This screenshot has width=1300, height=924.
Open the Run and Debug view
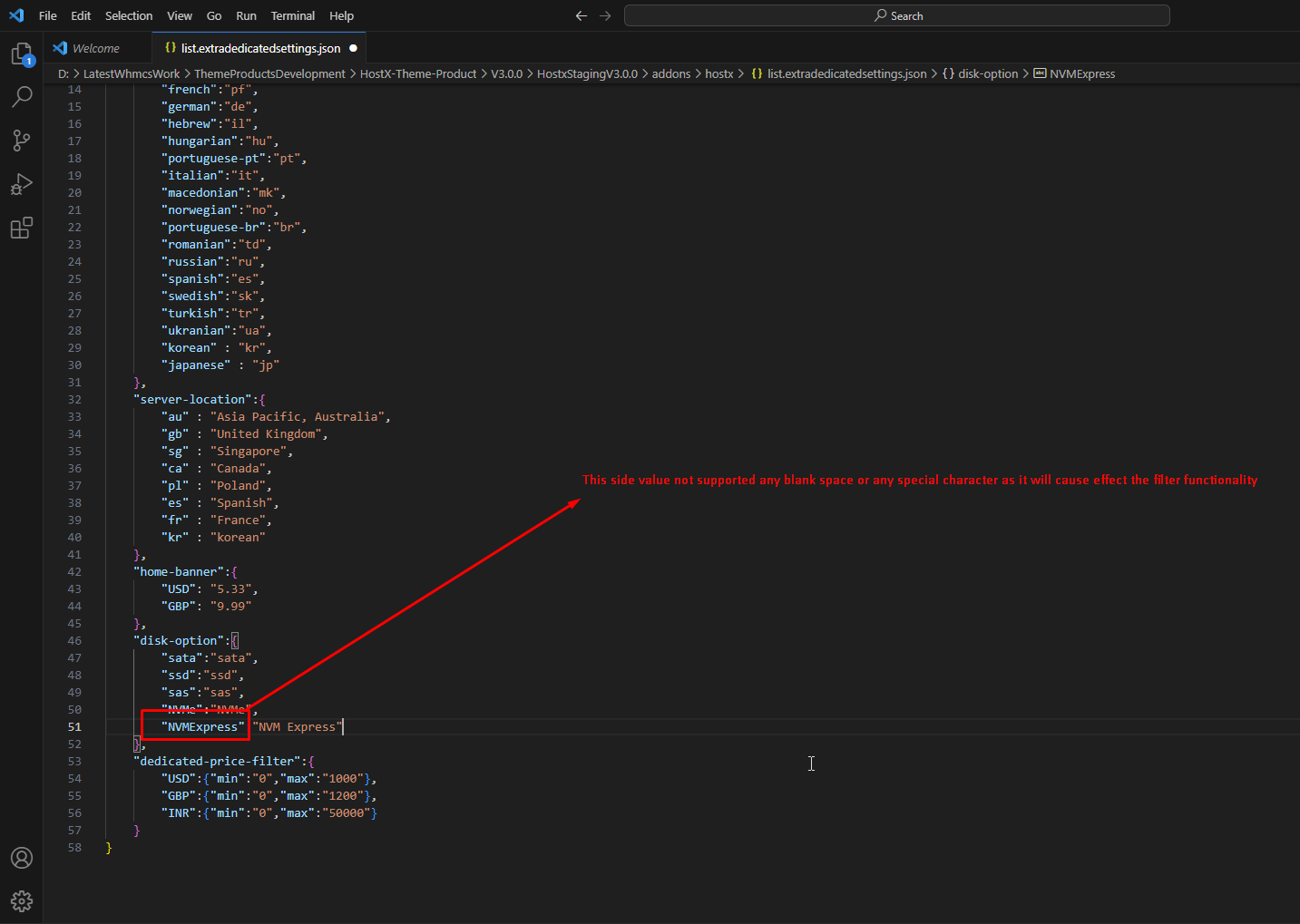[22, 184]
